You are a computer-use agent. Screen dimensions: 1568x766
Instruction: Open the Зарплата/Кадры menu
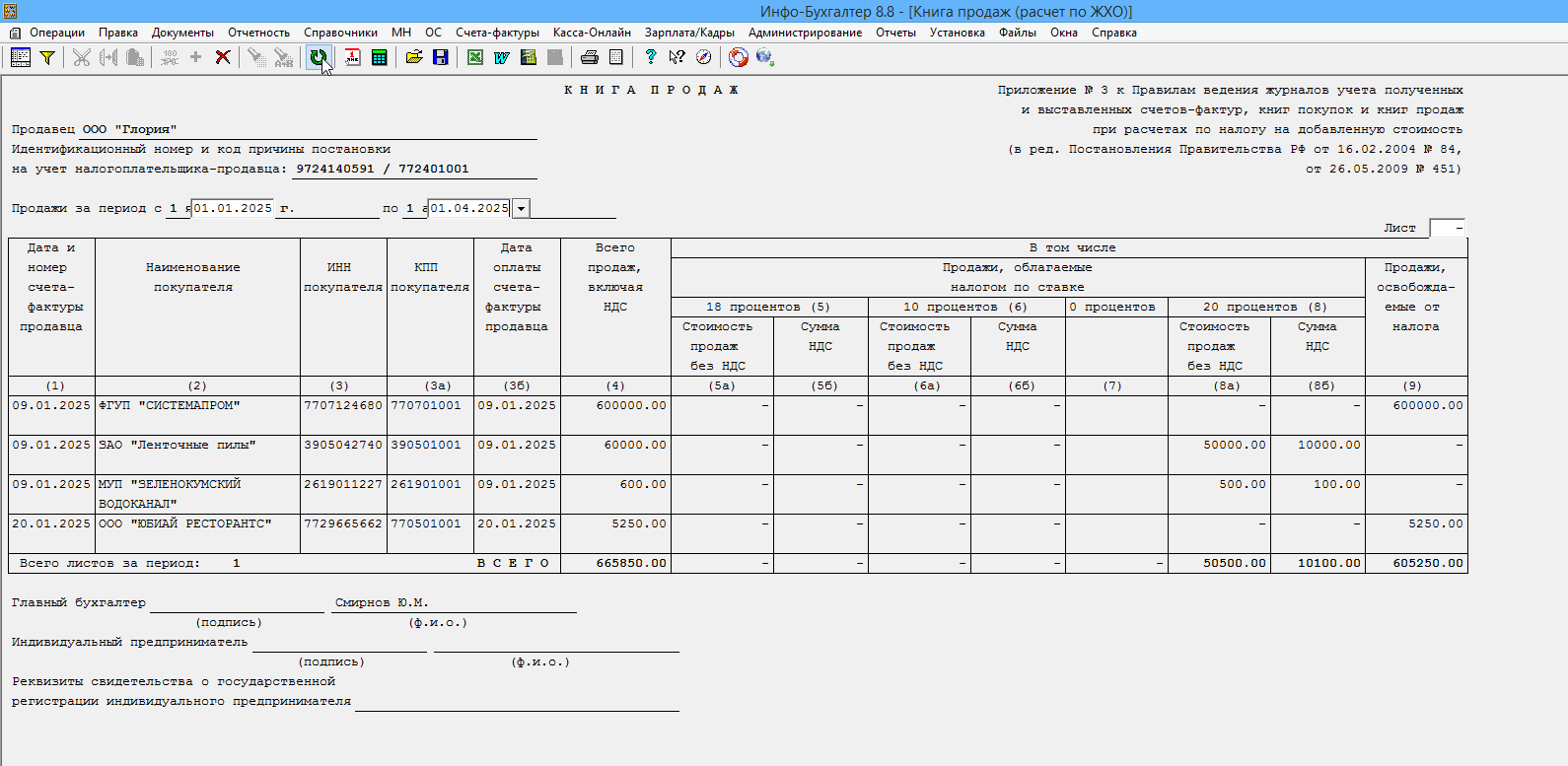[x=689, y=33]
